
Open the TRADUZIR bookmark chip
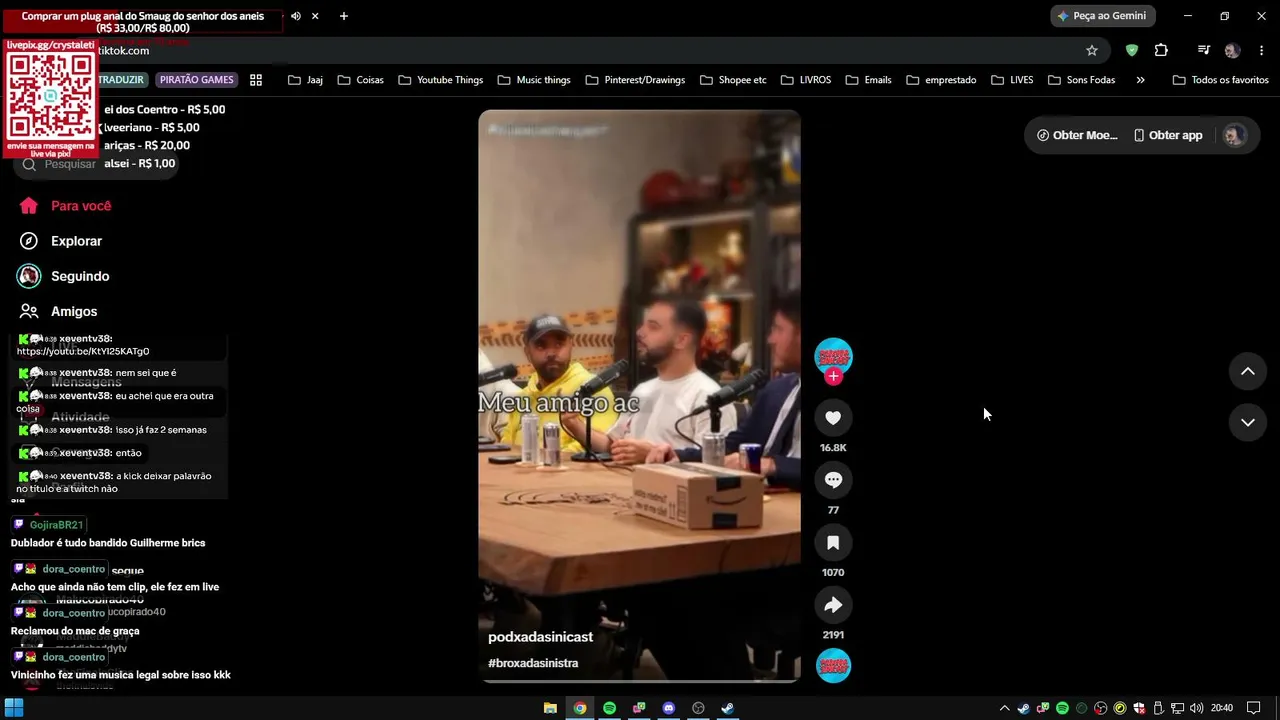coord(122,80)
